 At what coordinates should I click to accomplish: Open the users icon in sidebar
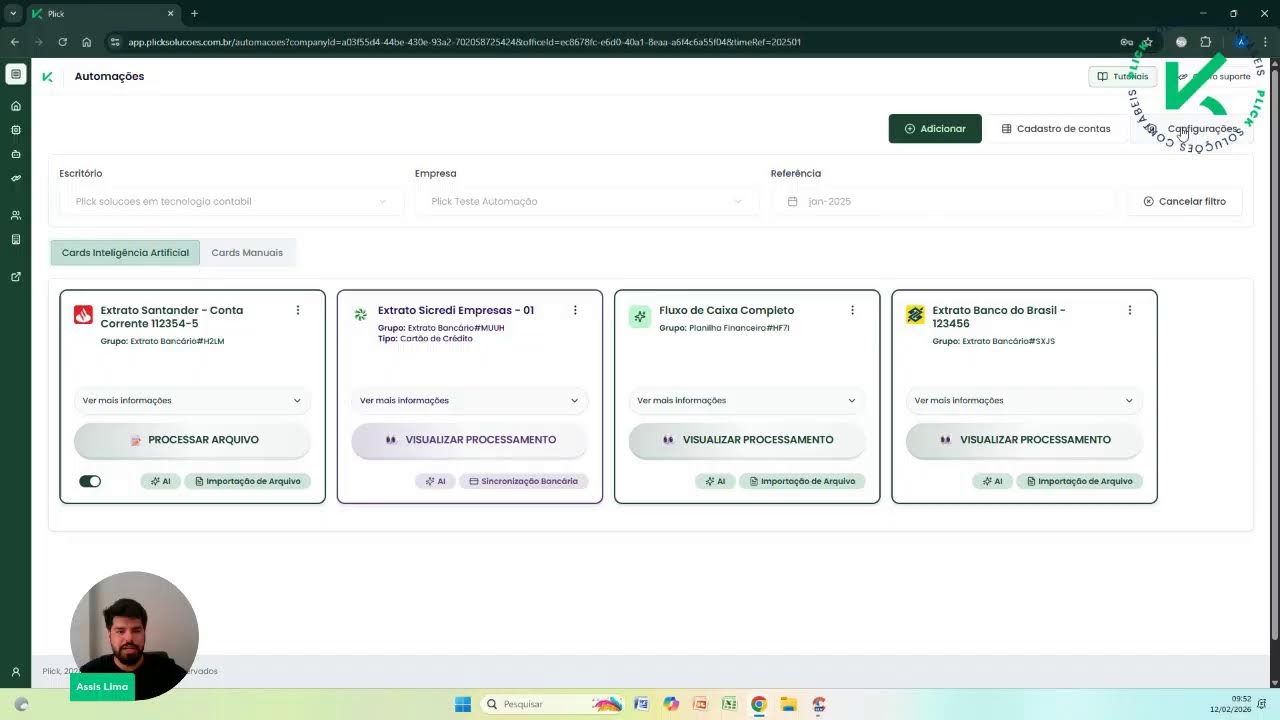(x=15, y=215)
